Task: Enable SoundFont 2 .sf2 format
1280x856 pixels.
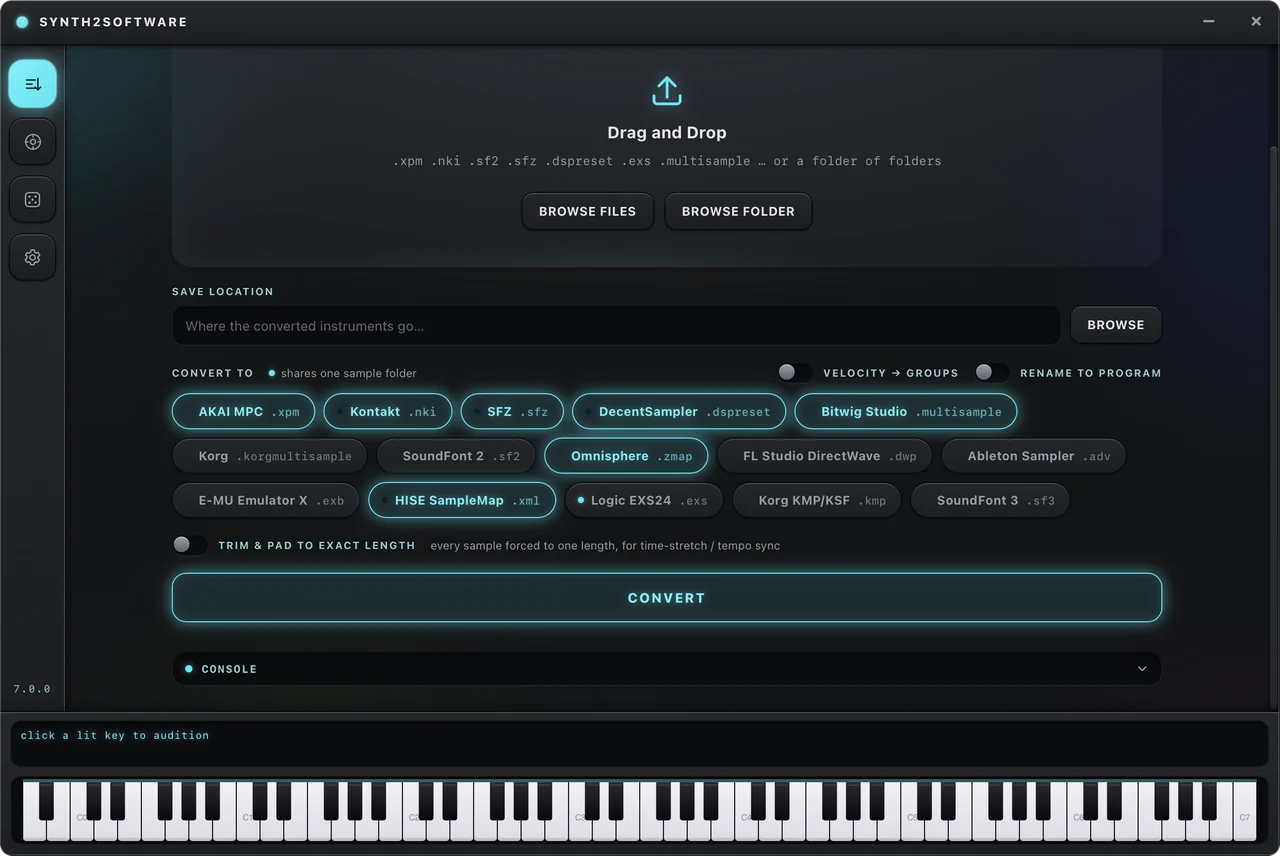Action: [x=456, y=456]
